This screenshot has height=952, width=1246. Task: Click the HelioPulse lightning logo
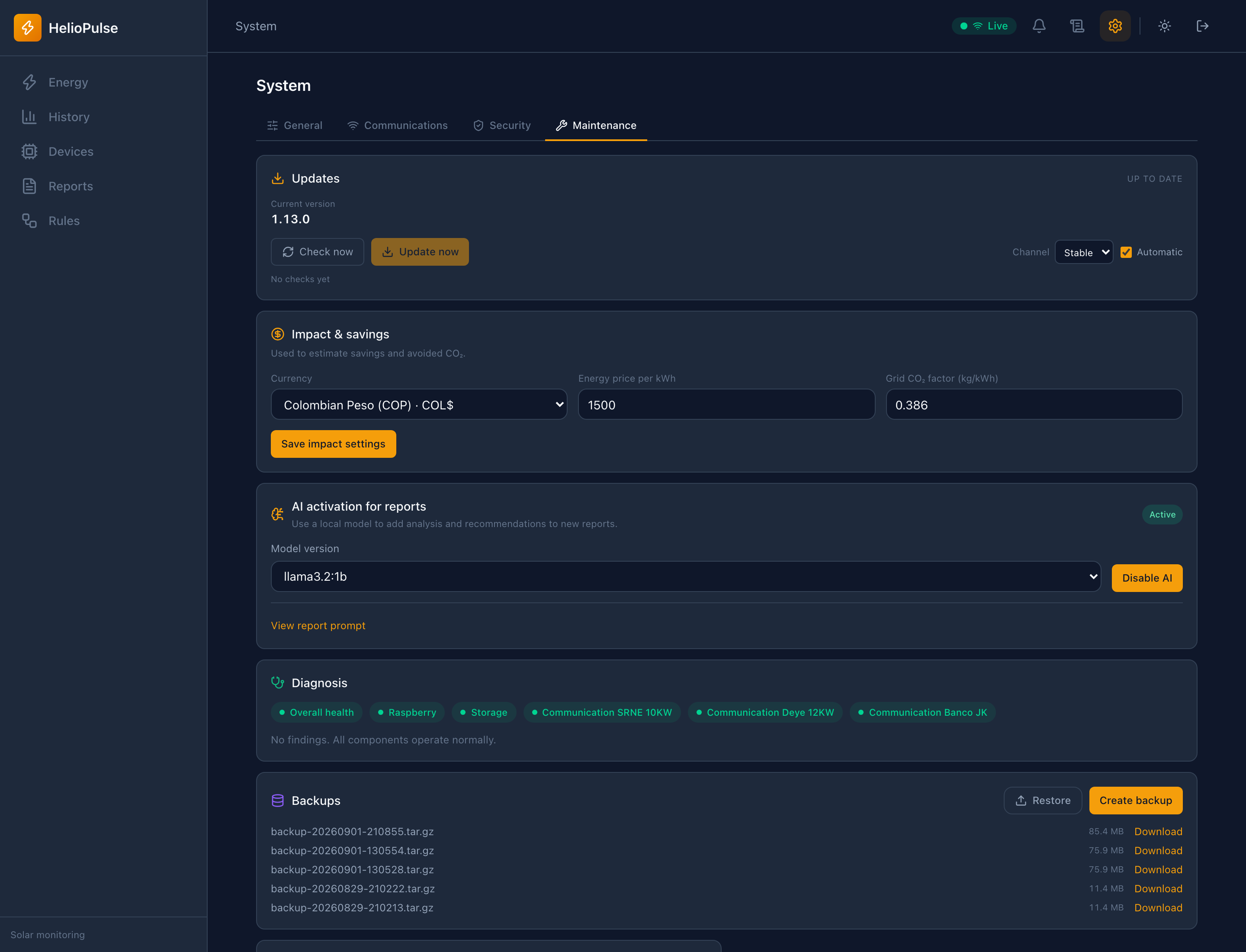coord(27,27)
